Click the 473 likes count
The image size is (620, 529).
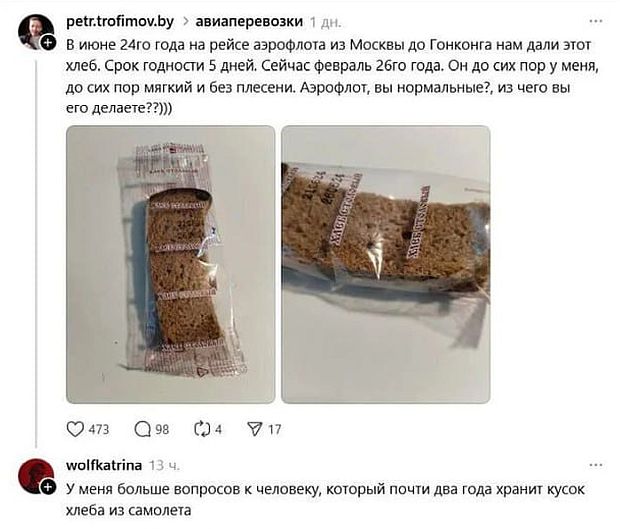(99, 429)
